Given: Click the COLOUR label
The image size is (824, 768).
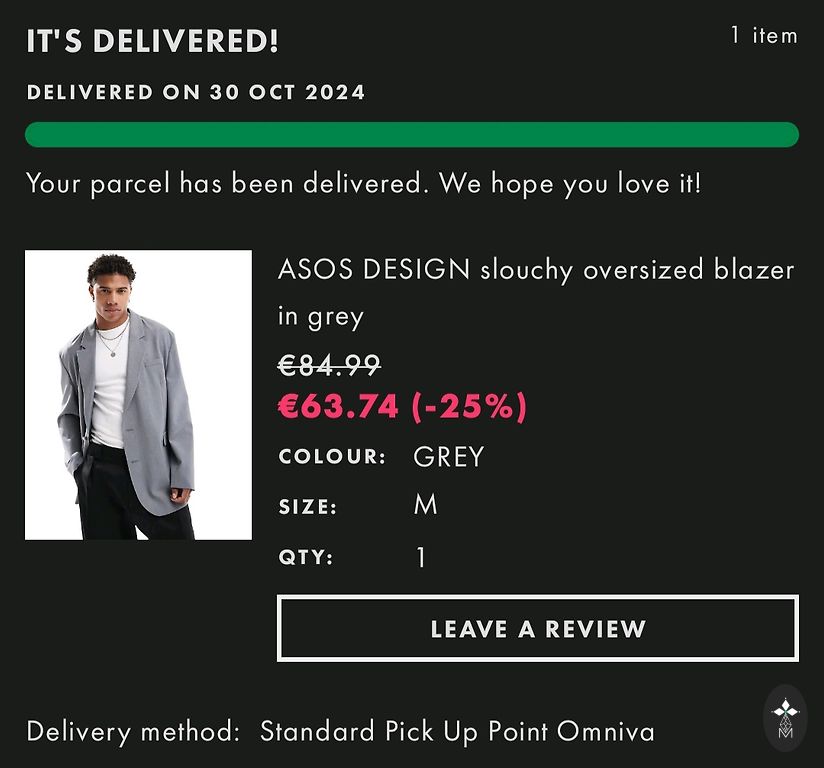Looking at the screenshot, I should coord(332,457).
